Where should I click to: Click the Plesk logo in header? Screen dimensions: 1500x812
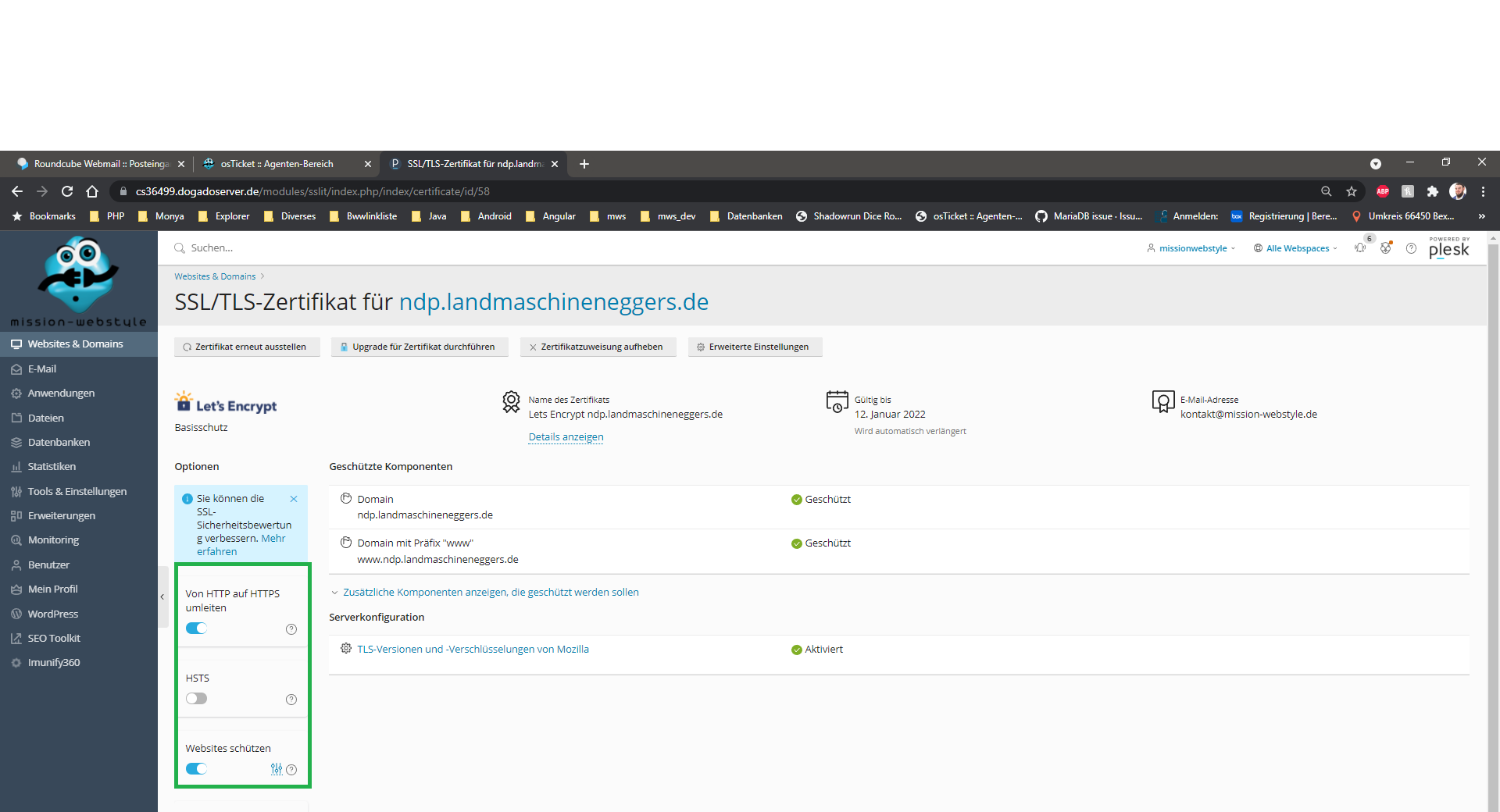(x=1448, y=248)
